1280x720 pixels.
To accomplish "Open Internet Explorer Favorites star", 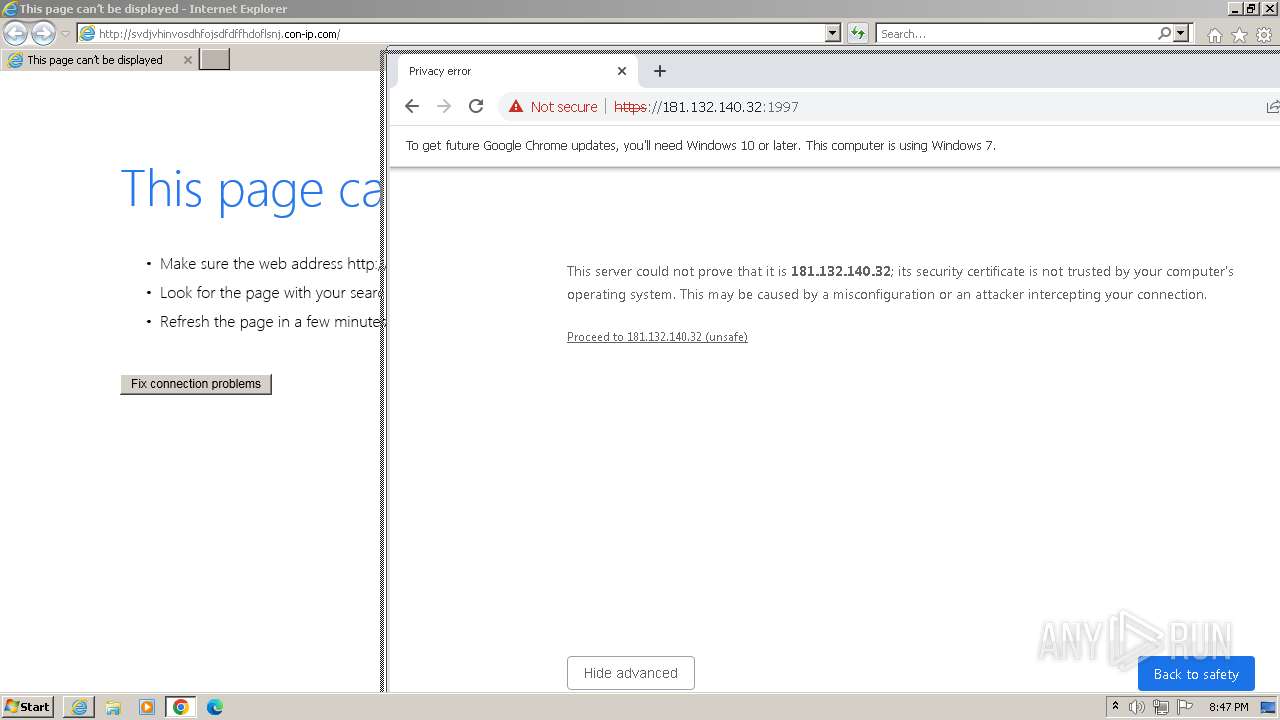I will tap(1239, 34).
